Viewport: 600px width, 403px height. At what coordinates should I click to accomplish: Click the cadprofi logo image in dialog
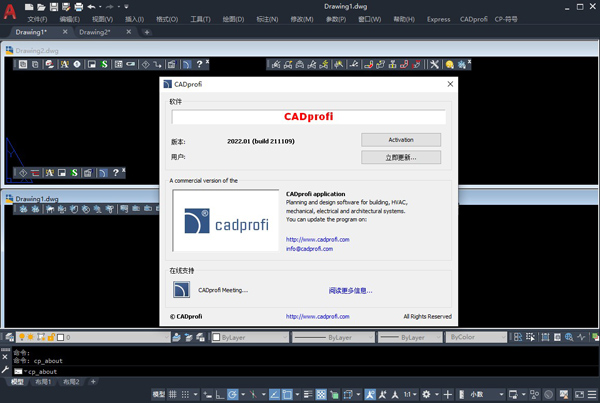tap(226, 221)
